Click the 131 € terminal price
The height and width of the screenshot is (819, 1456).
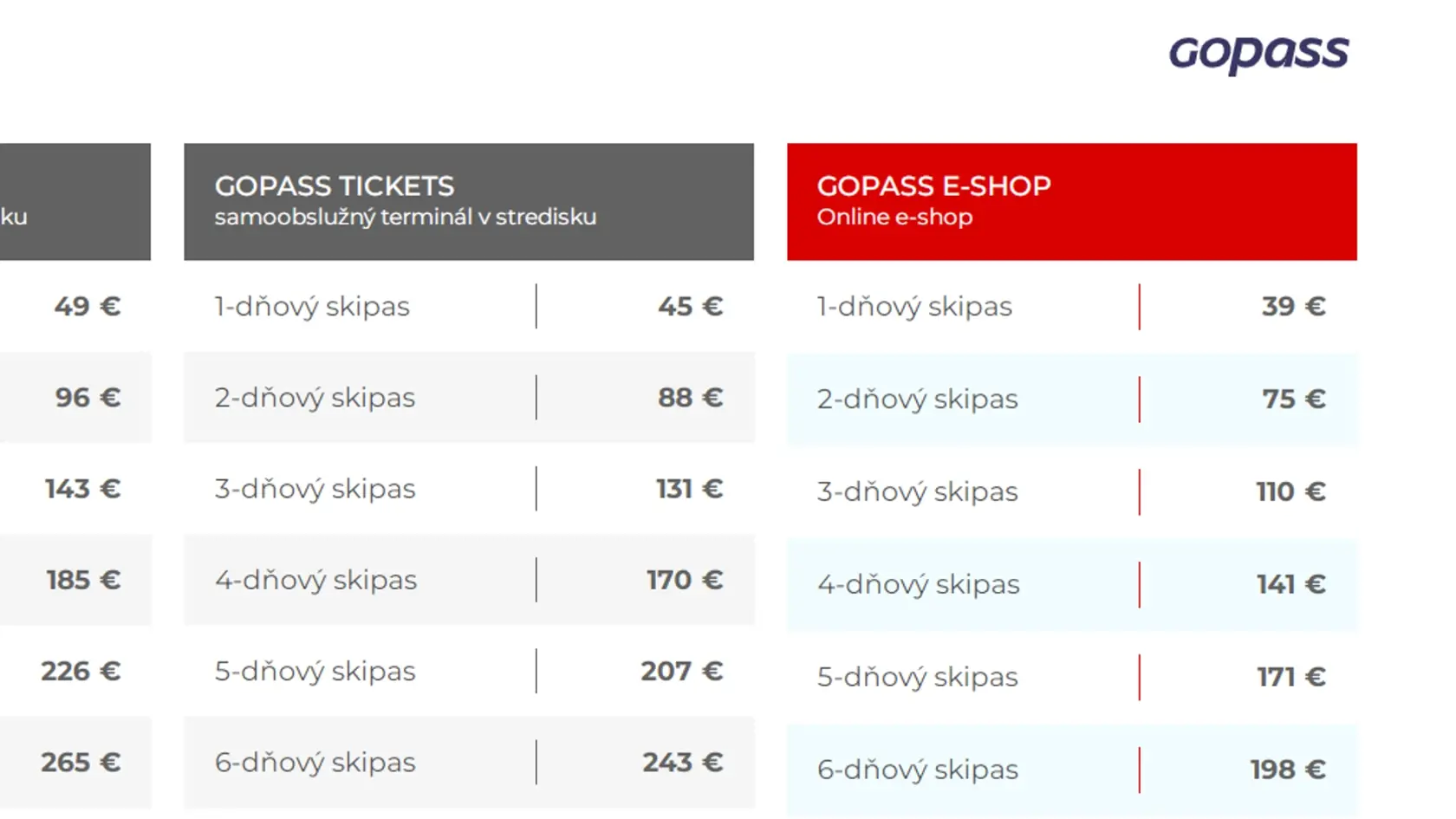click(689, 489)
